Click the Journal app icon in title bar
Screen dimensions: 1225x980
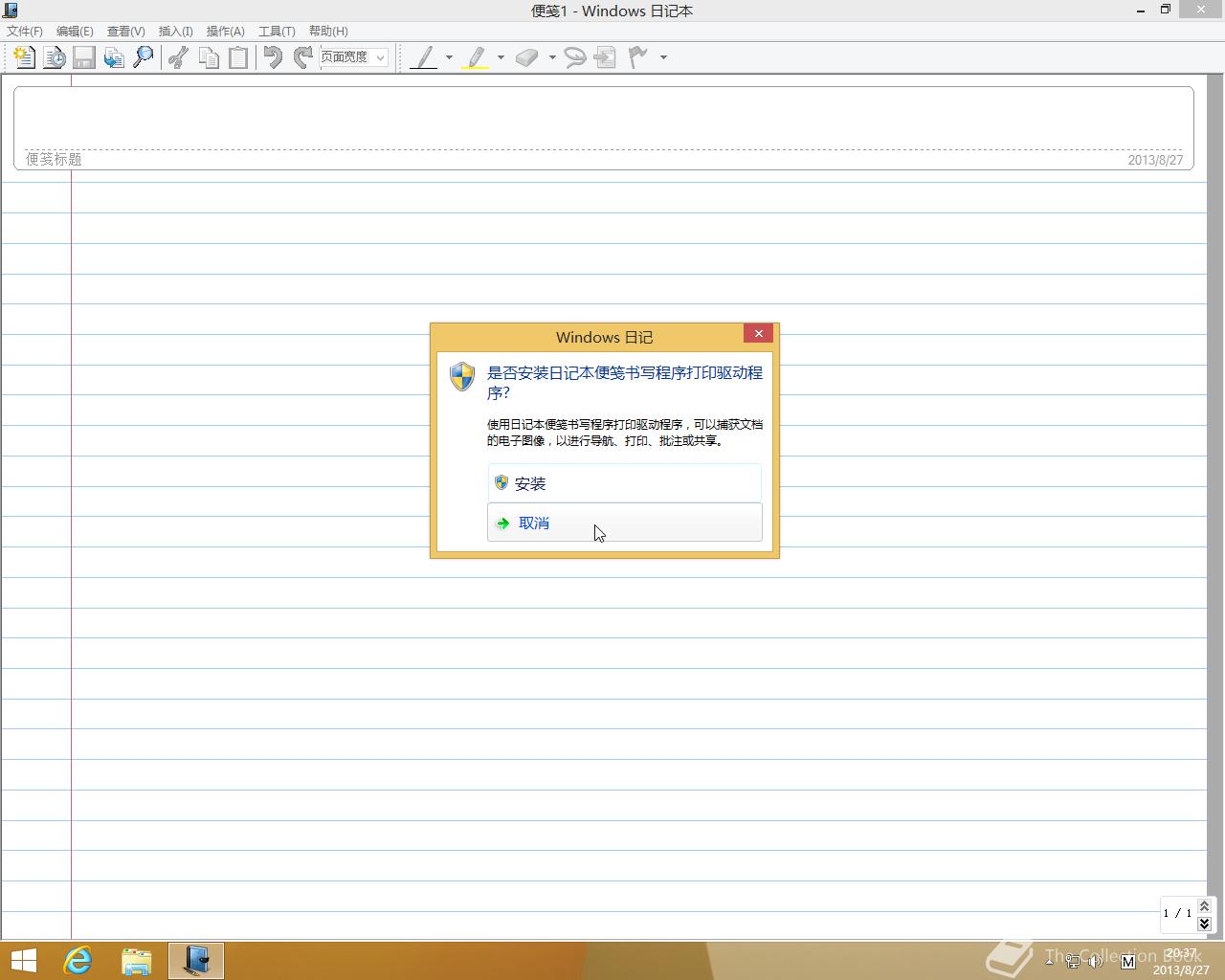[x=11, y=11]
